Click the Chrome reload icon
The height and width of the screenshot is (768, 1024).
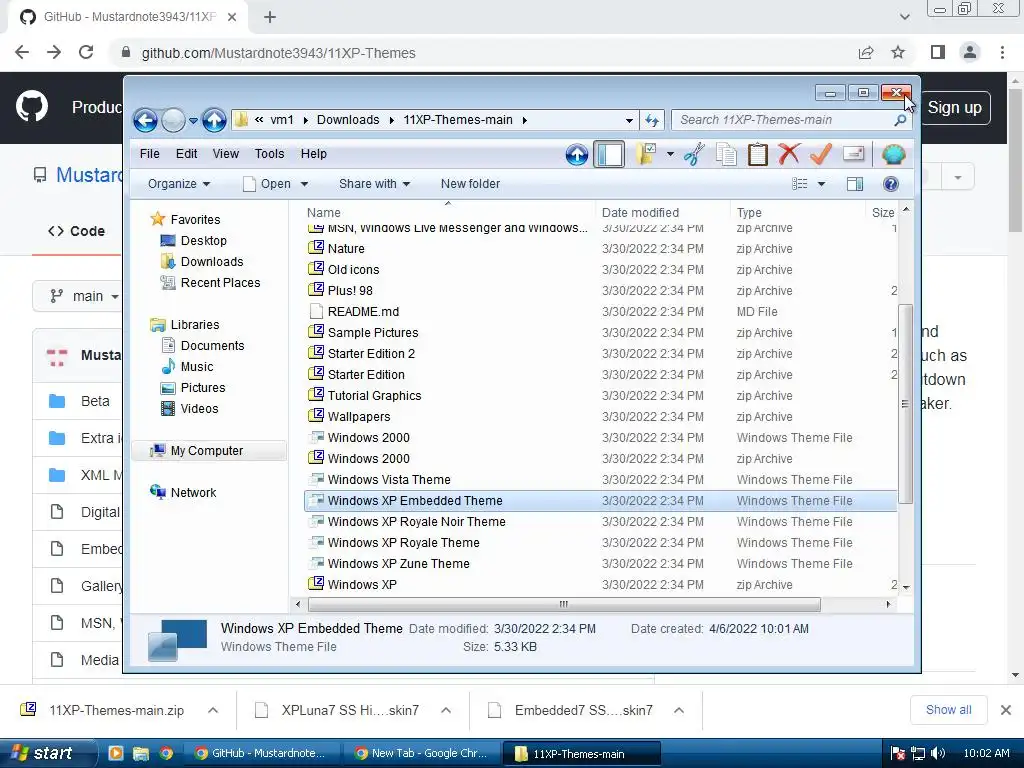click(86, 52)
